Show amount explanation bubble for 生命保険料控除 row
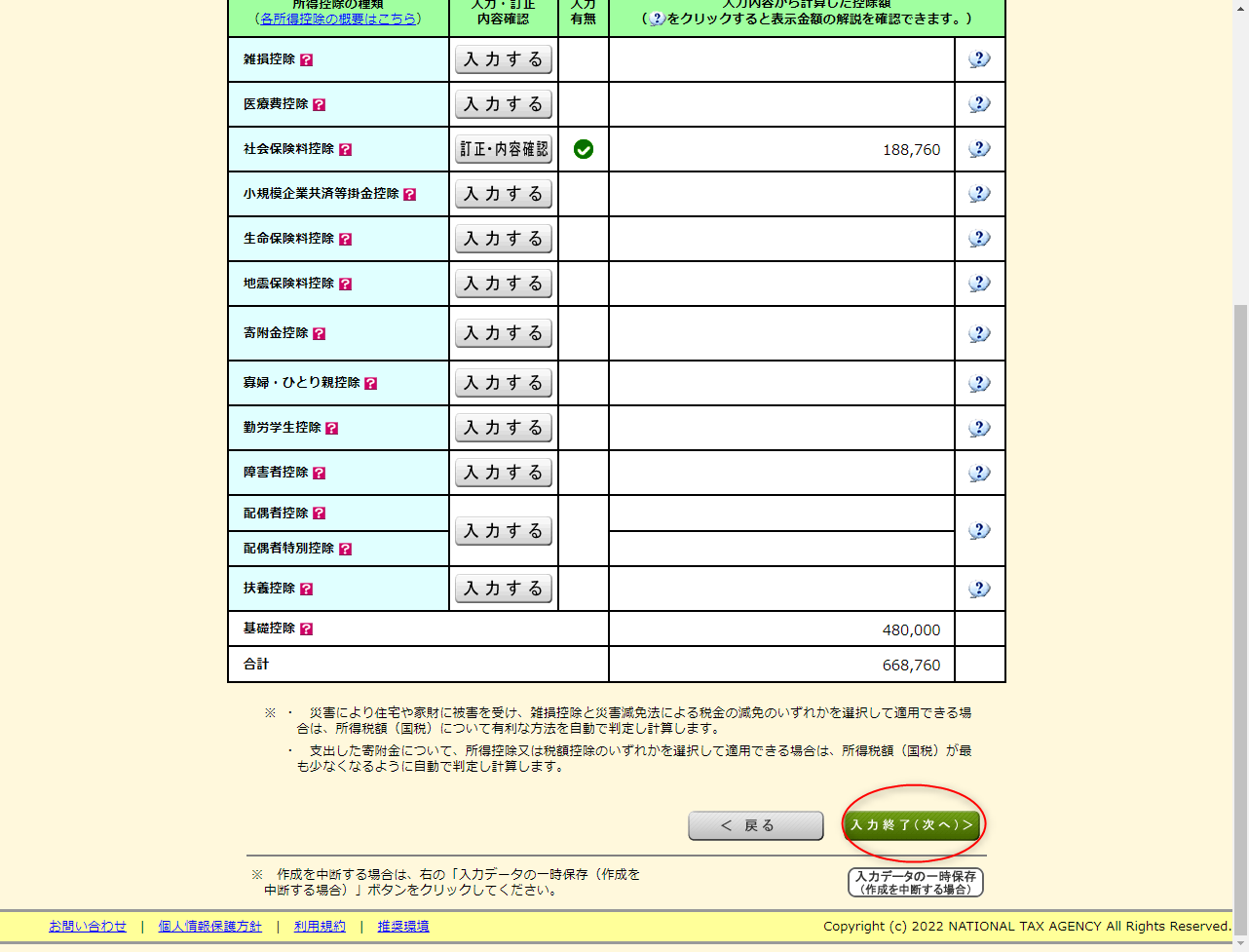Viewport: 1249px width, 952px height. click(979, 239)
